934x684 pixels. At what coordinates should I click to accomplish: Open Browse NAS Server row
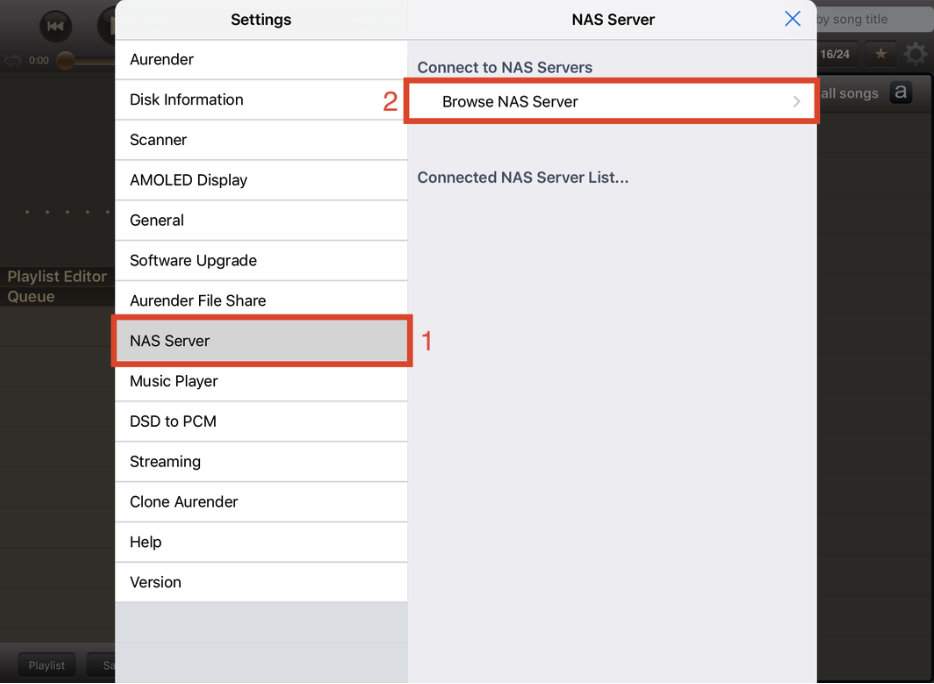[x=612, y=102]
